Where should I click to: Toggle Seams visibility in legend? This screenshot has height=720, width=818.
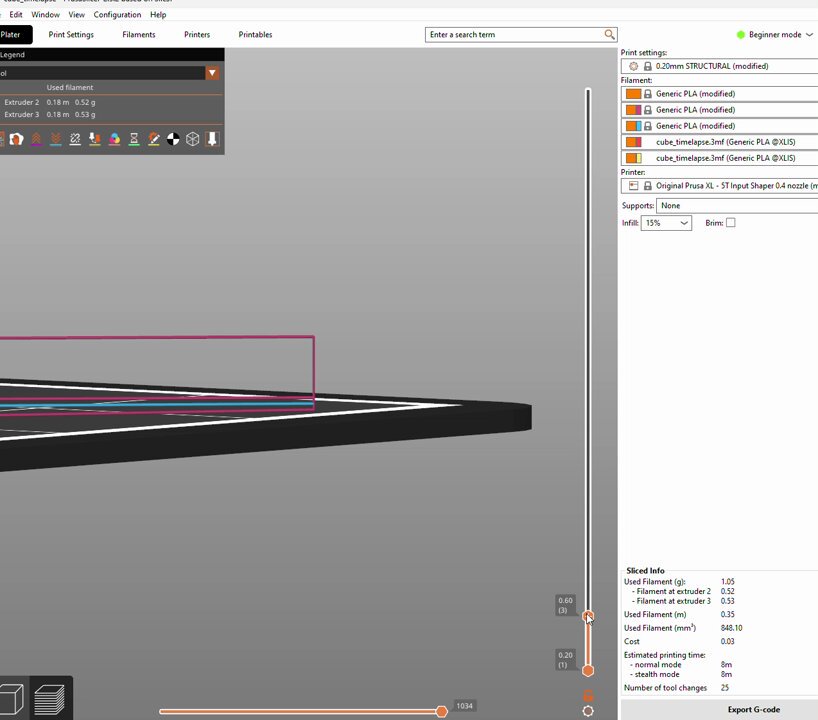[75, 139]
